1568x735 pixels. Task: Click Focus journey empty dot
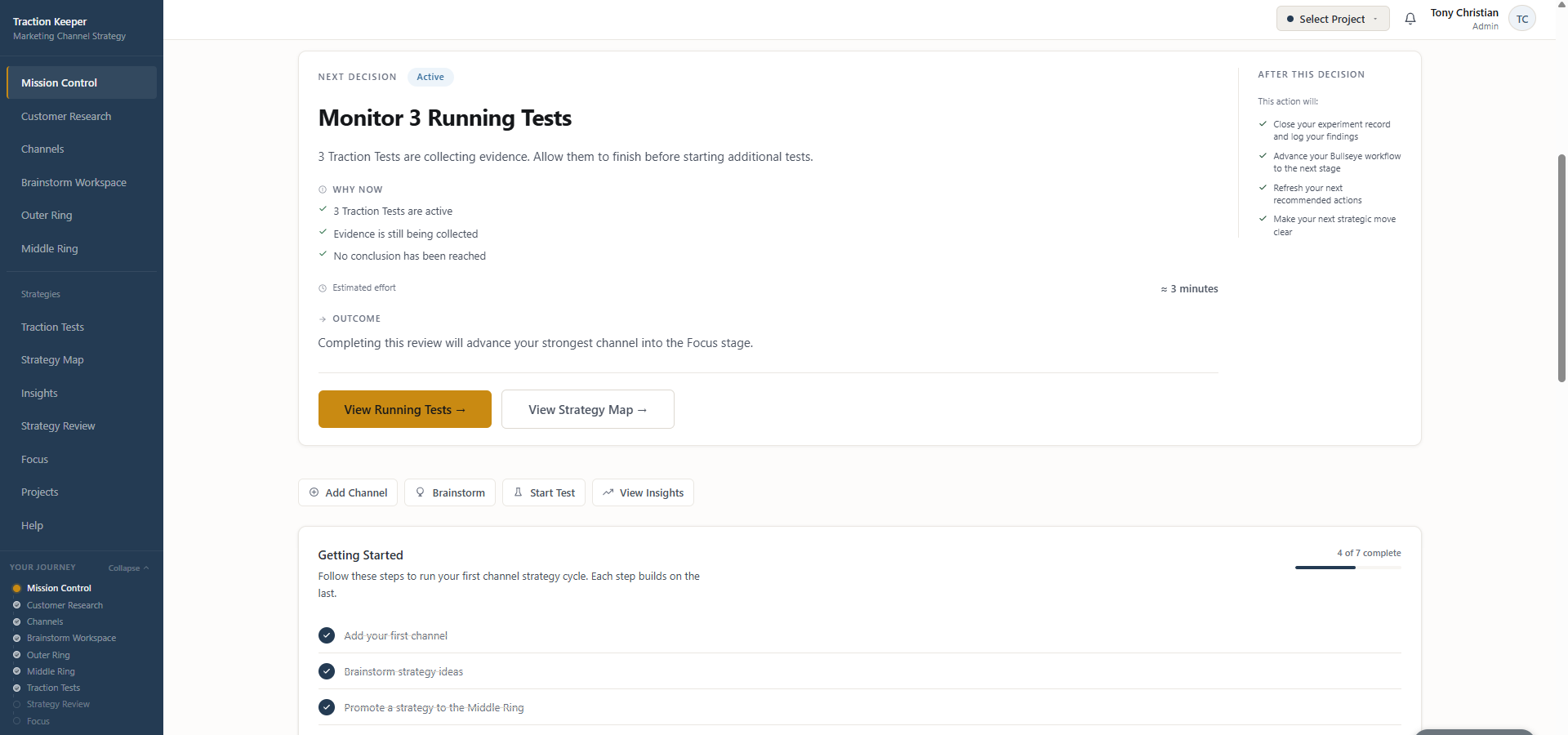click(16, 721)
